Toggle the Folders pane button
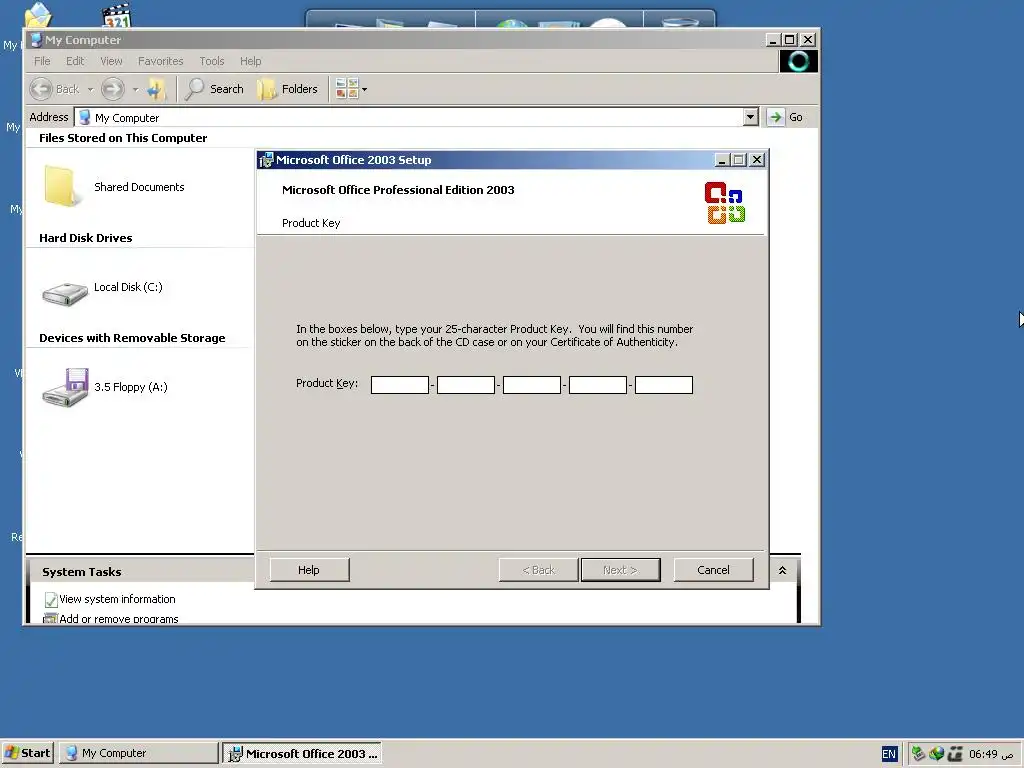The width and height of the screenshot is (1024, 768). (x=288, y=89)
